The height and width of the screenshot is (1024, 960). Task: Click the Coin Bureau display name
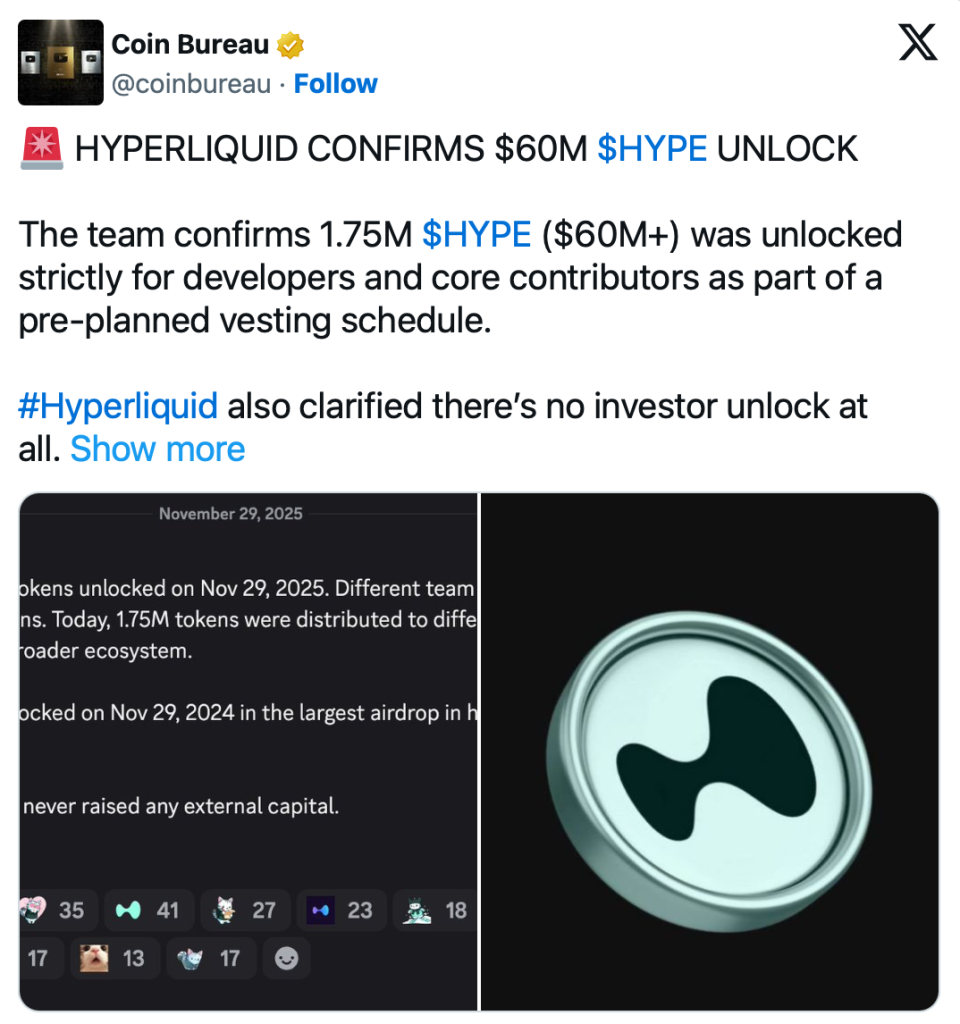(x=190, y=45)
